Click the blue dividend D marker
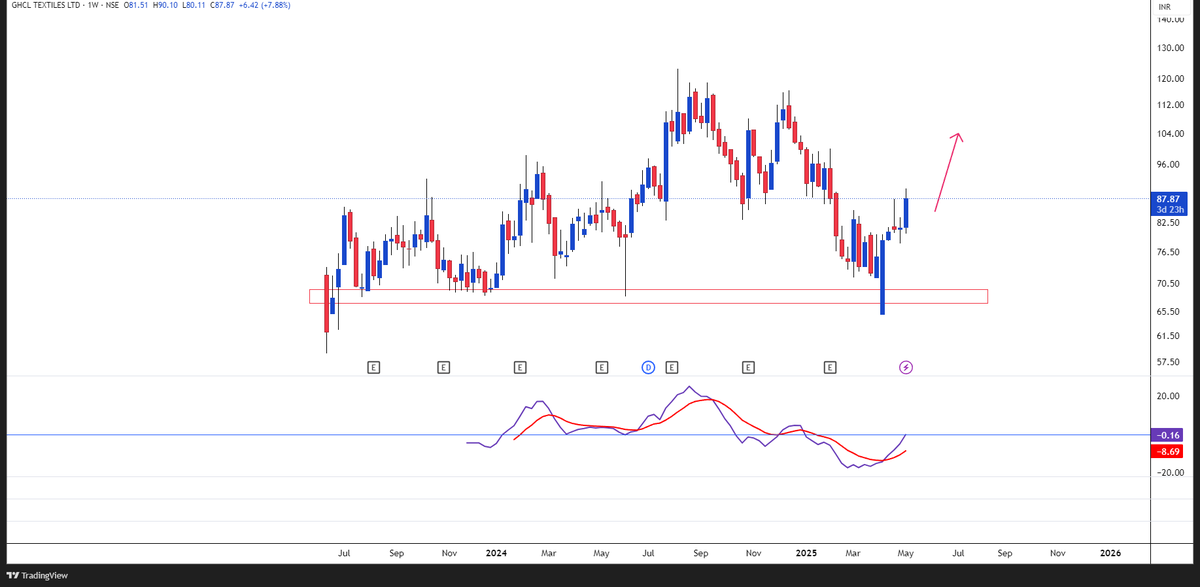The width and height of the screenshot is (1200, 587). pyautogui.click(x=647, y=368)
